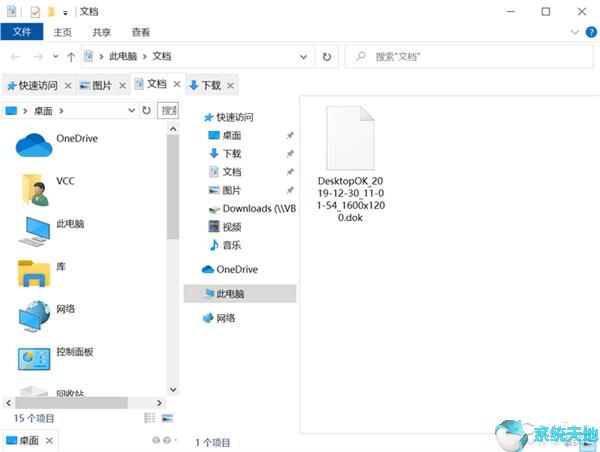
Task: Click the properties checkmark toolbar icon
Action: click(35, 12)
